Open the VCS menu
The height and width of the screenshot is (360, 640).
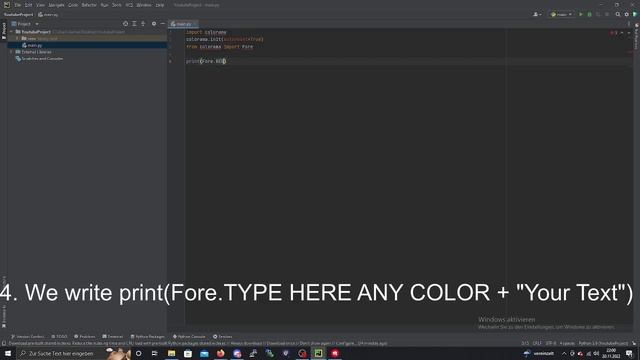tap(129, 5)
